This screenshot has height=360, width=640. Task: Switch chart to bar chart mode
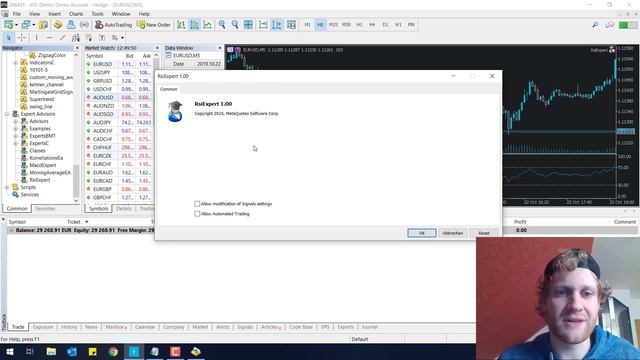(181, 25)
